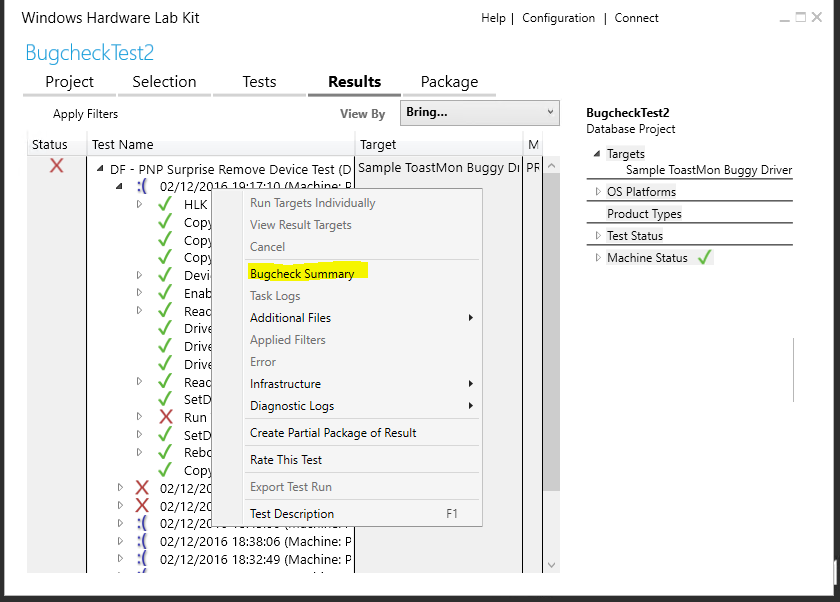This screenshot has height=602, width=840.
Task: Expand the Test Status section
Action: click(598, 236)
